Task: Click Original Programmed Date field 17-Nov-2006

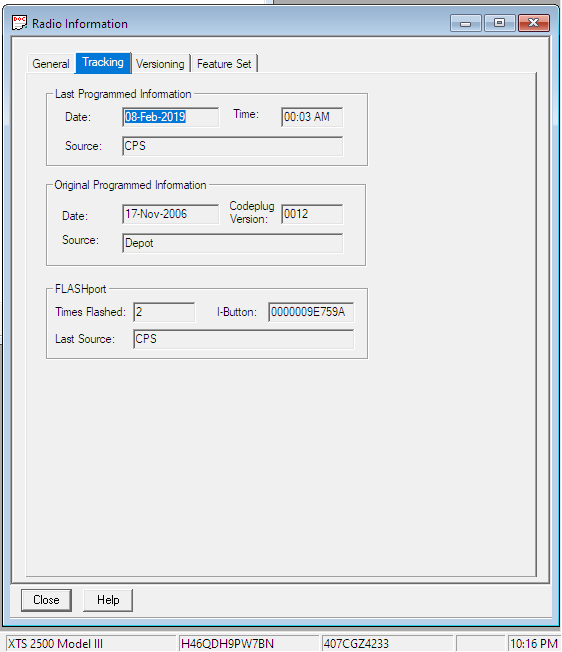Action: [170, 214]
